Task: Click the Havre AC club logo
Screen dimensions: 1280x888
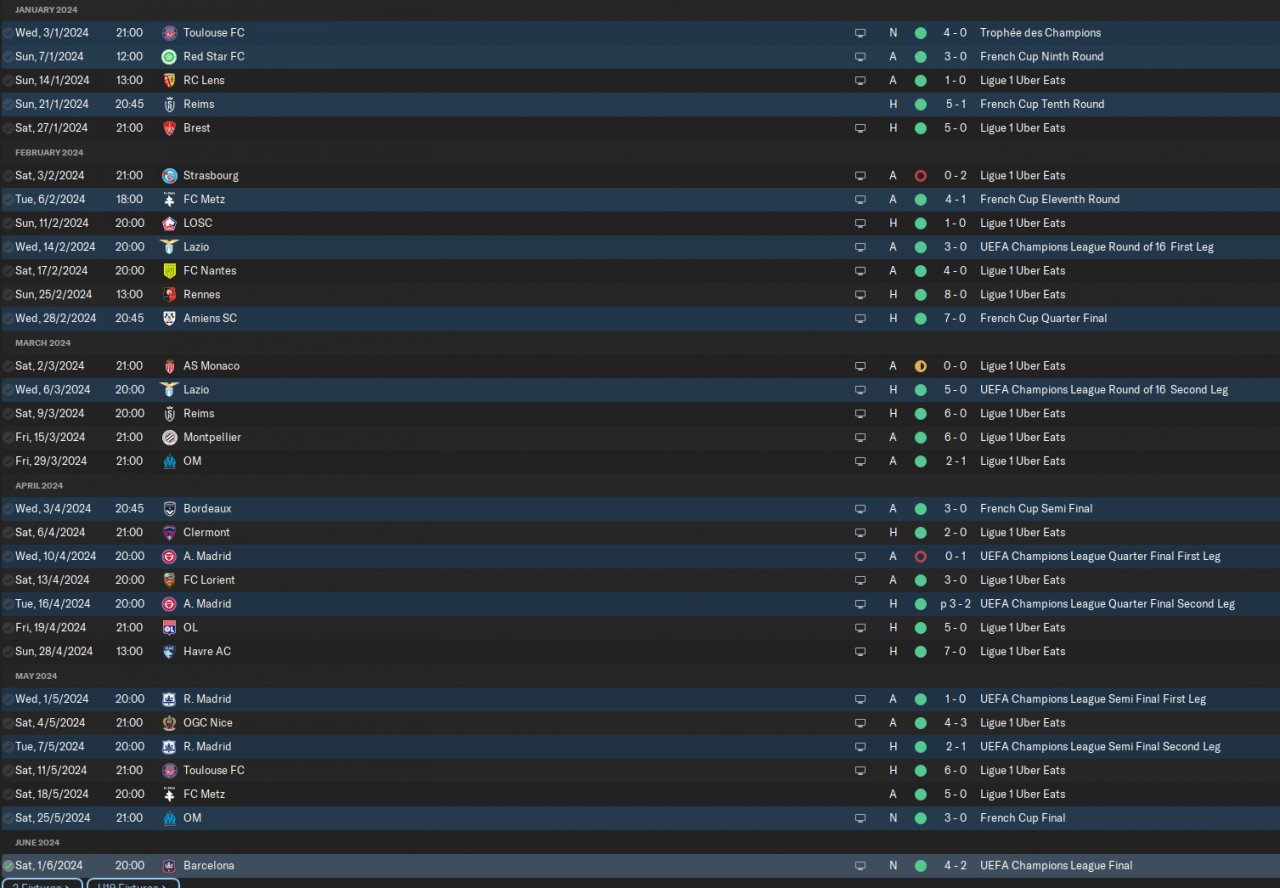Action: pyautogui.click(x=169, y=652)
